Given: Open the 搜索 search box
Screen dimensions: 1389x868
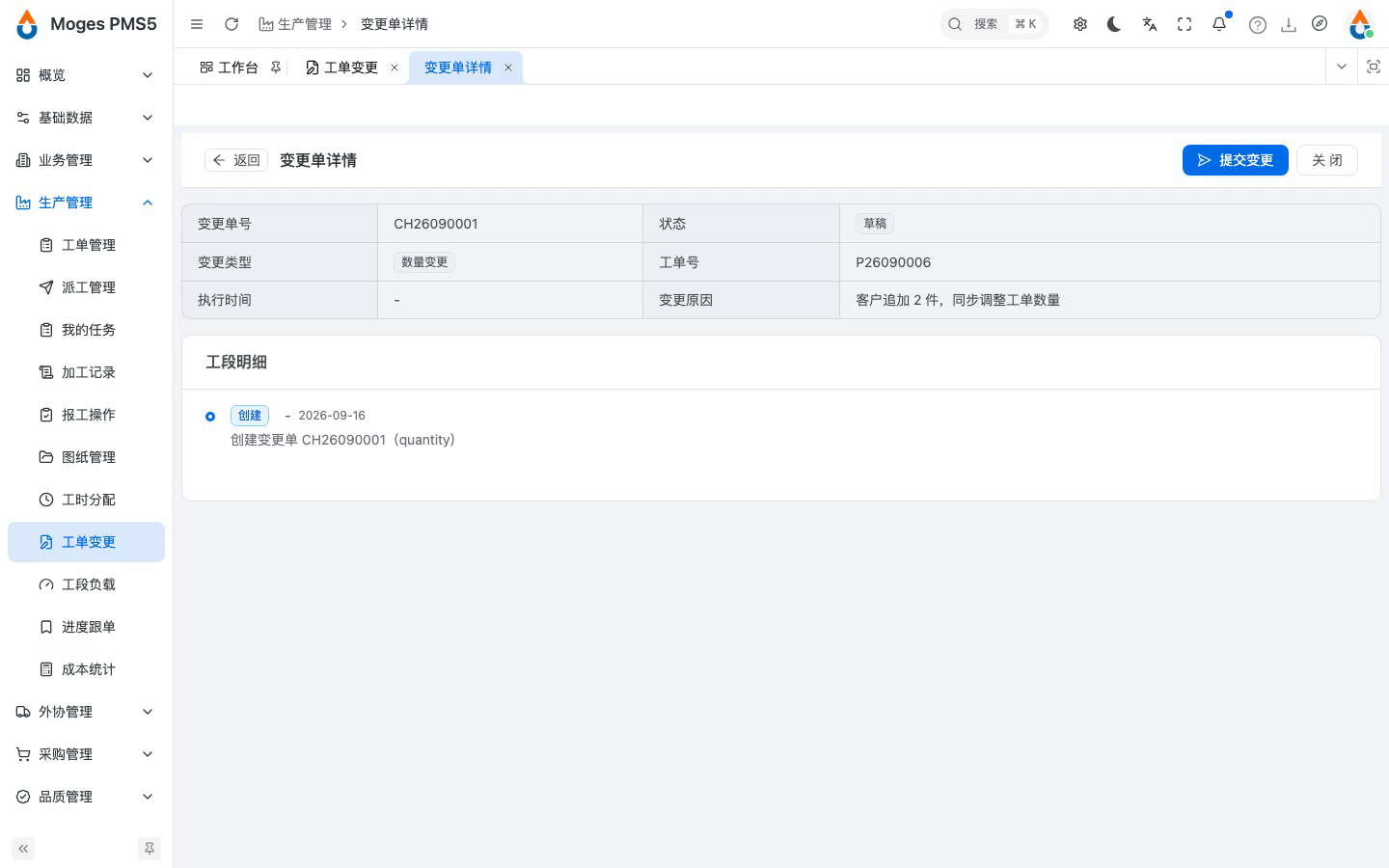Looking at the screenshot, I should pos(994,24).
